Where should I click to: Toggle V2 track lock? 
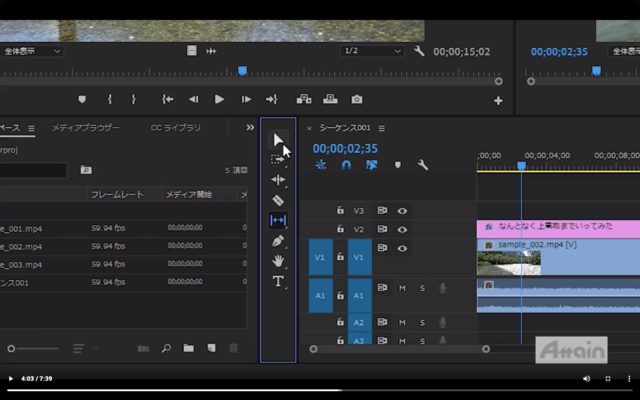(340, 229)
